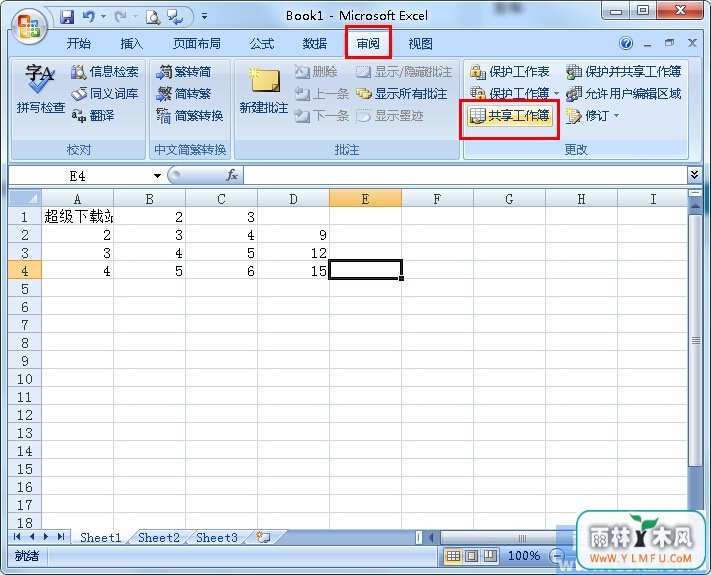
Task: Click 保护工作表 protect sheet
Action: point(510,72)
